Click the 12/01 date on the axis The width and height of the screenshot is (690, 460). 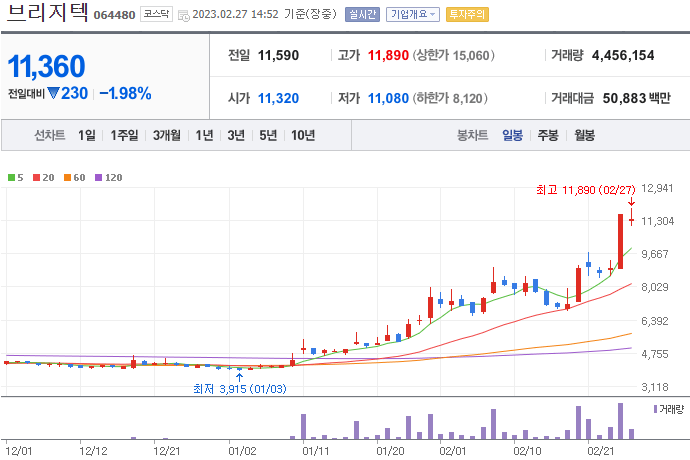click(x=19, y=451)
